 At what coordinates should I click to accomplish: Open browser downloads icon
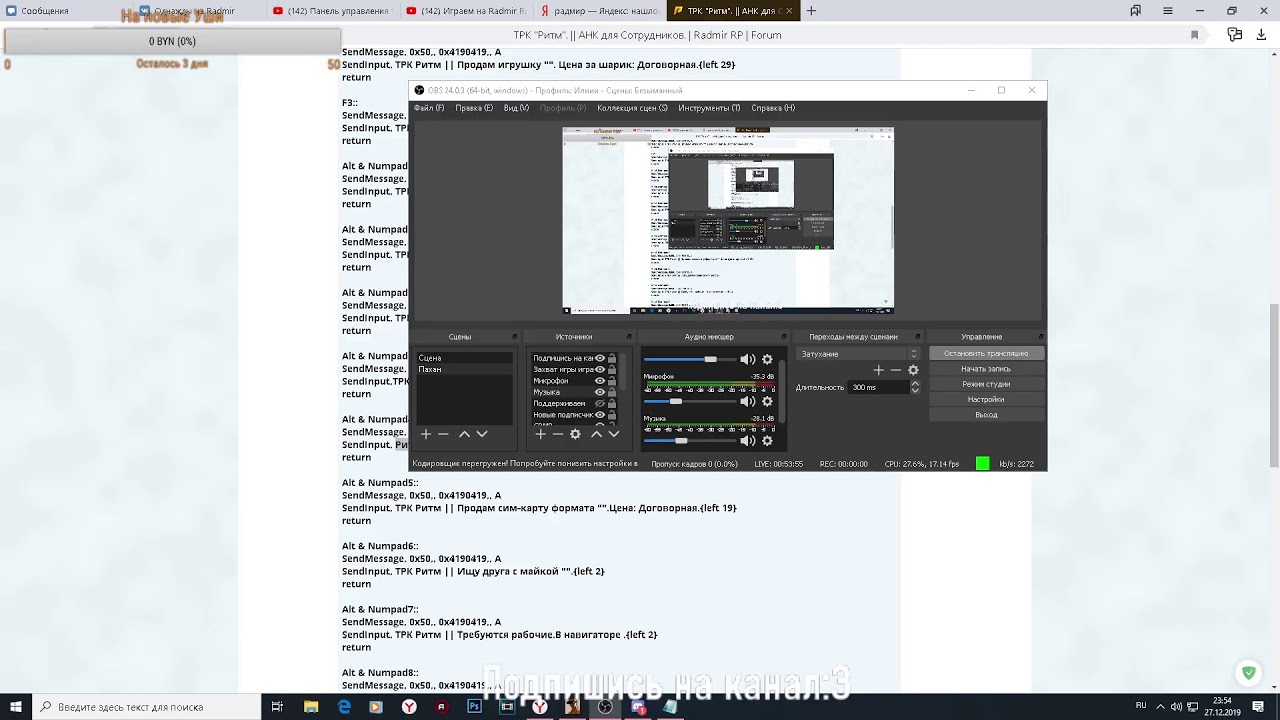click(x=1261, y=35)
